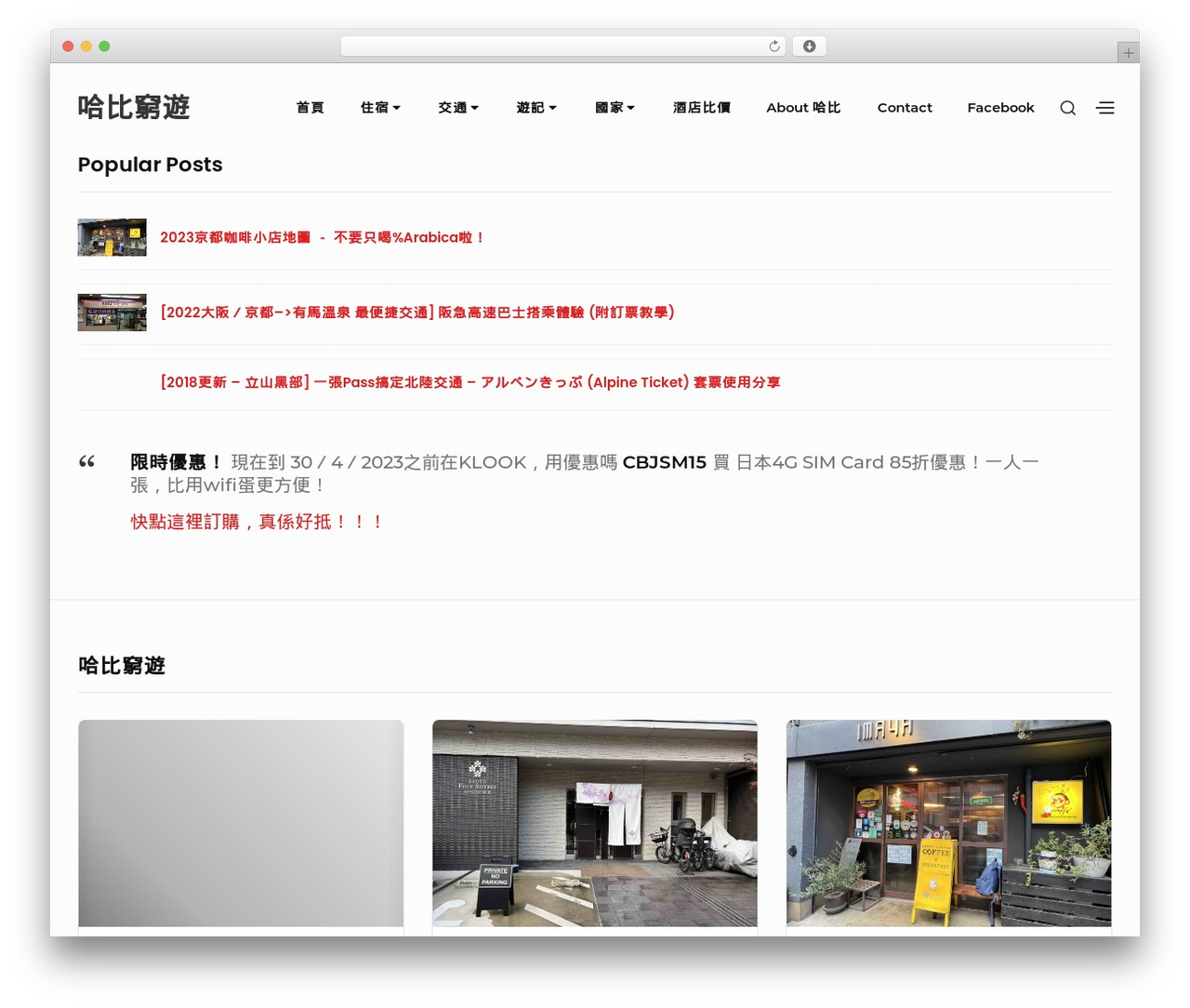Screen dimensions: 1190x1008
Task: Open the Facebook nav link
Action: [1000, 108]
